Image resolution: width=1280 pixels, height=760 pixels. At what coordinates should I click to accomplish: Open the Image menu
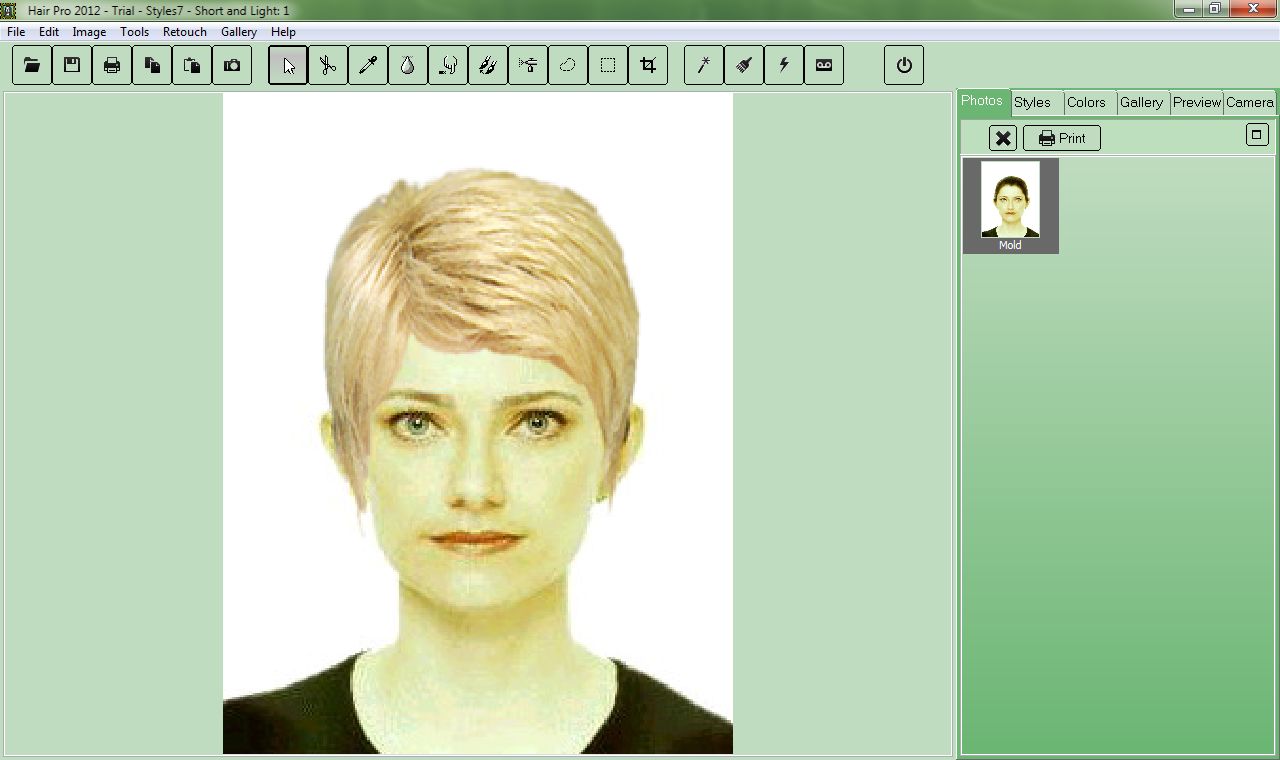coord(89,32)
